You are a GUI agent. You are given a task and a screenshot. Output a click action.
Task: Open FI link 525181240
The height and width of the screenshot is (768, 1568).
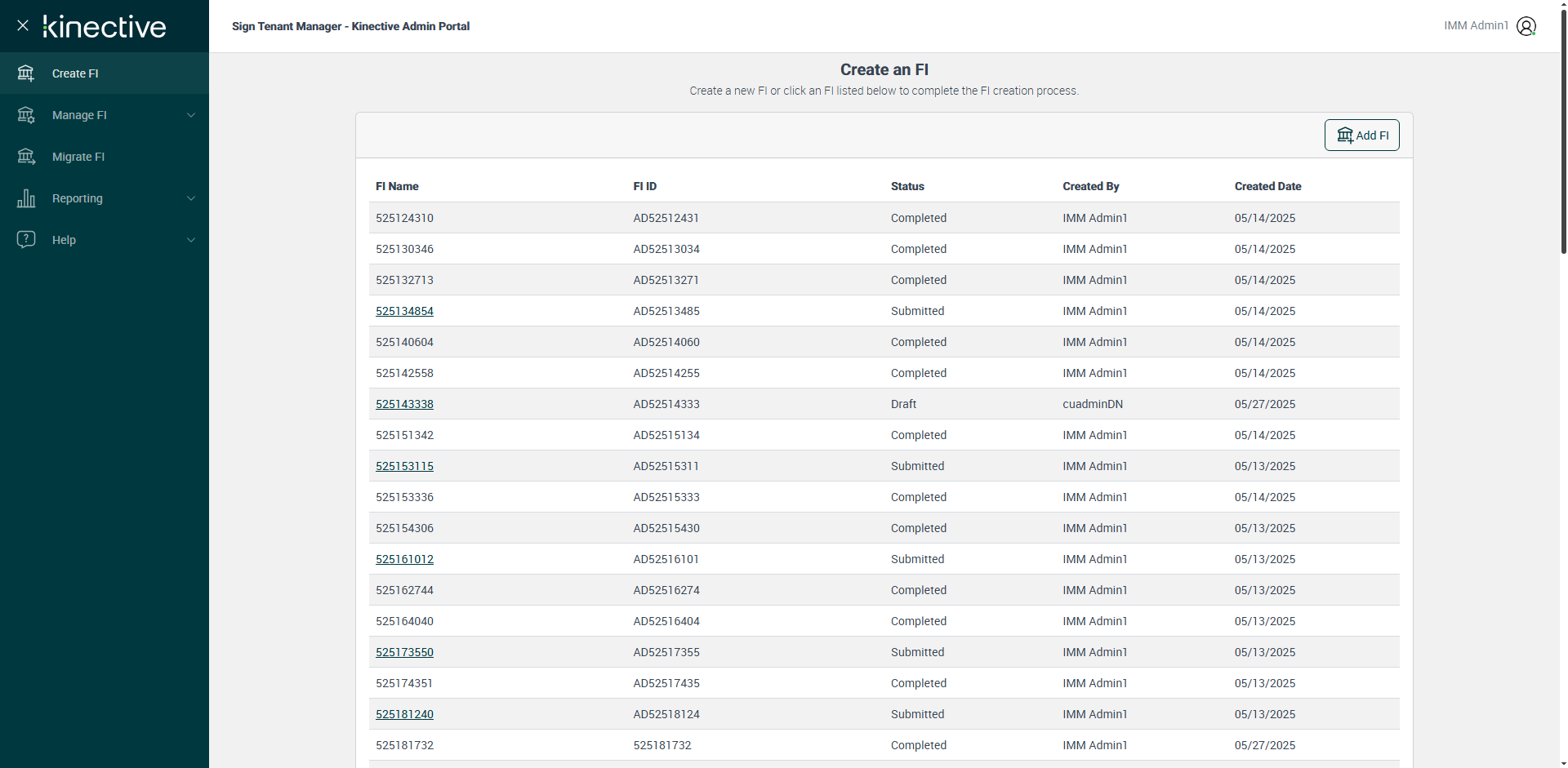404,714
